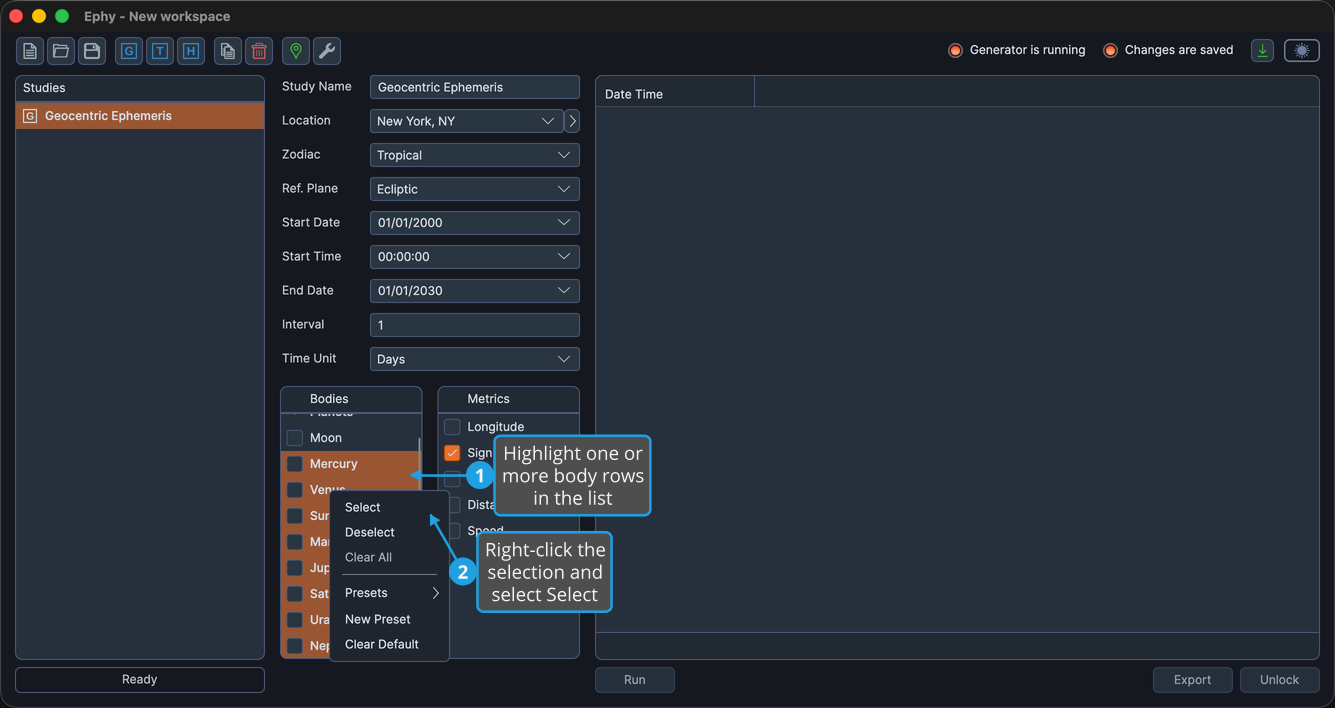Tick the Jupiter row checkbox
1335x708 pixels.
pyautogui.click(x=295, y=568)
